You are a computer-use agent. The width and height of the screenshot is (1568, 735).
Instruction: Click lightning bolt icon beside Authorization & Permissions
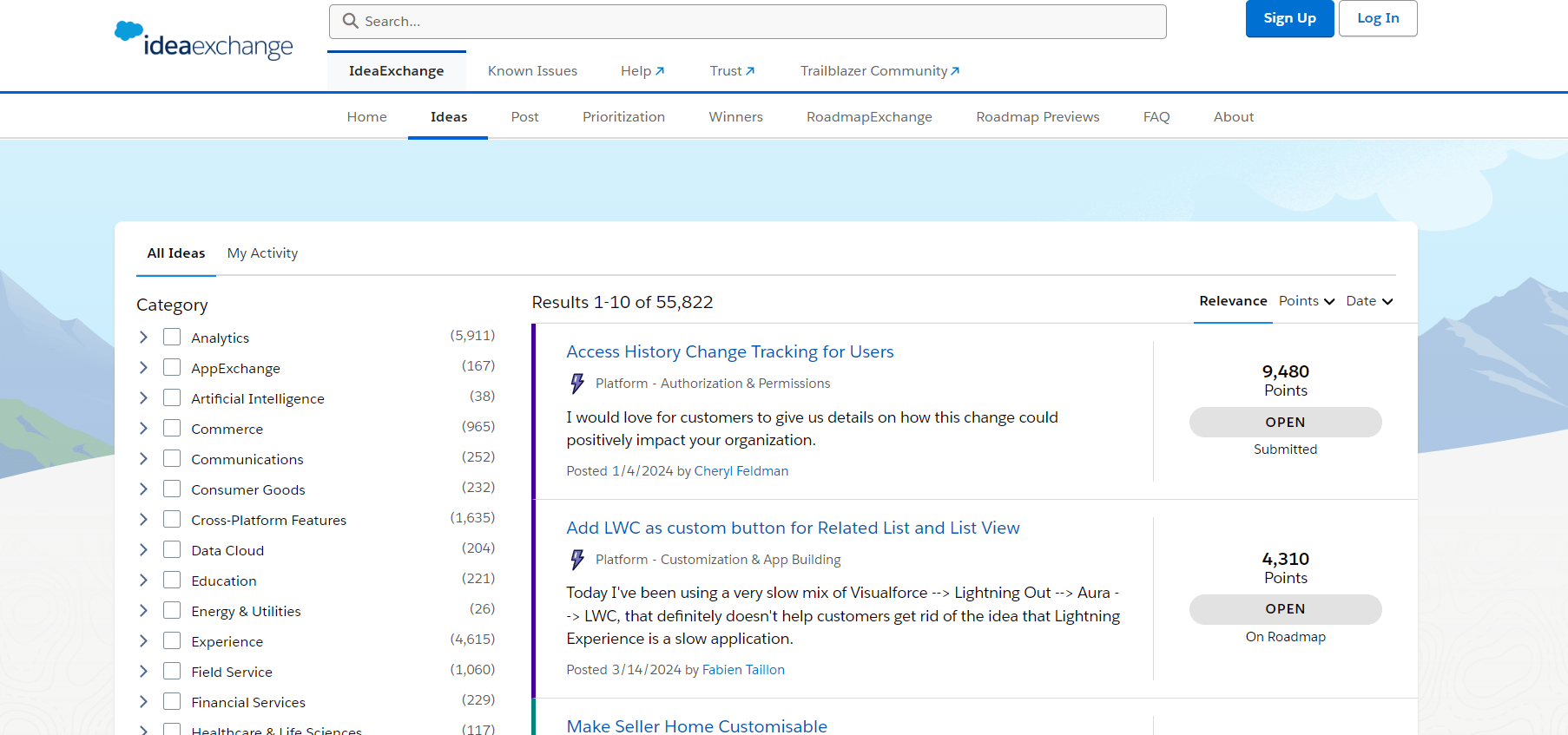tap(576, 384)
